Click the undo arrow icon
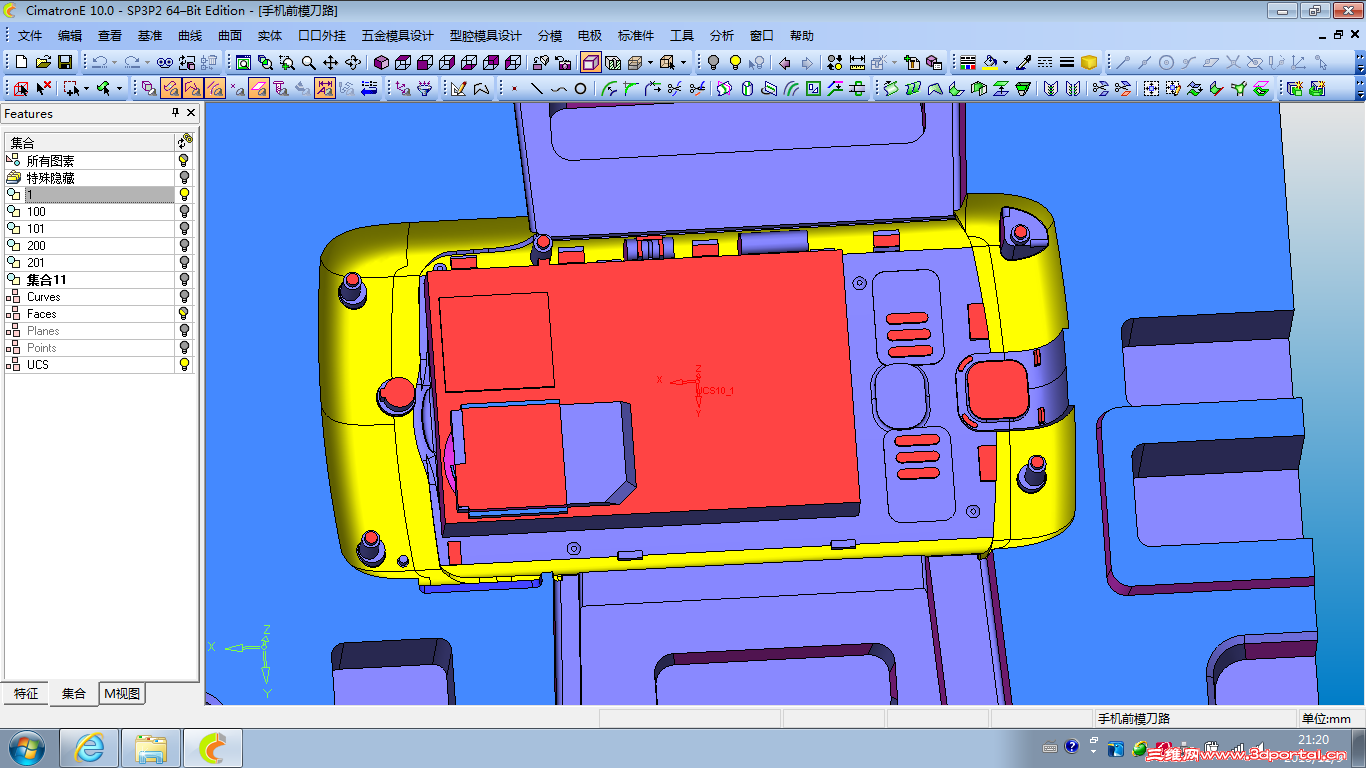The width and height of the screenshot is (1366, 768). [x=100, y=62]
